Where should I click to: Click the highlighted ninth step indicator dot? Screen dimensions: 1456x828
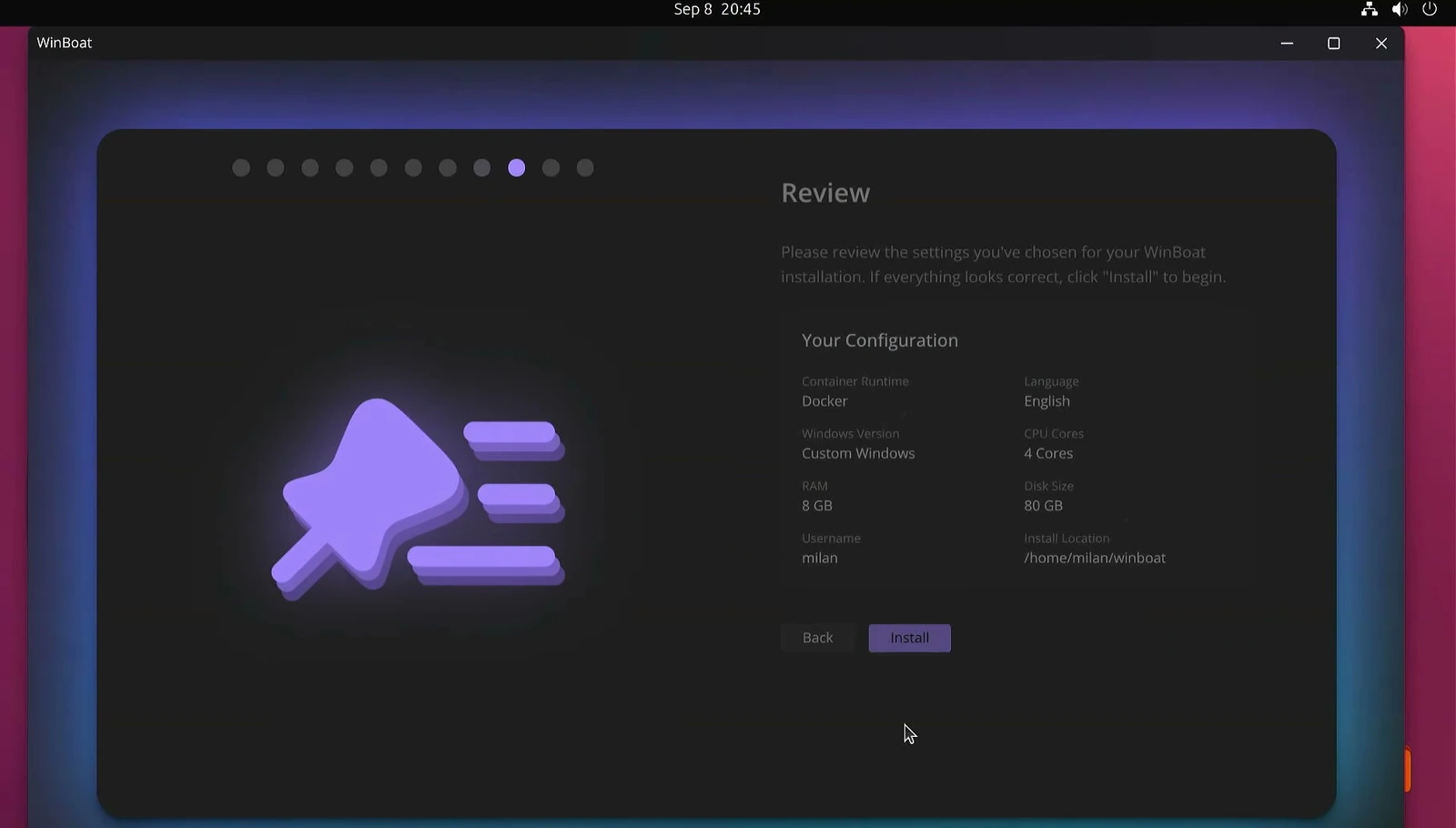tap(517, 167)
